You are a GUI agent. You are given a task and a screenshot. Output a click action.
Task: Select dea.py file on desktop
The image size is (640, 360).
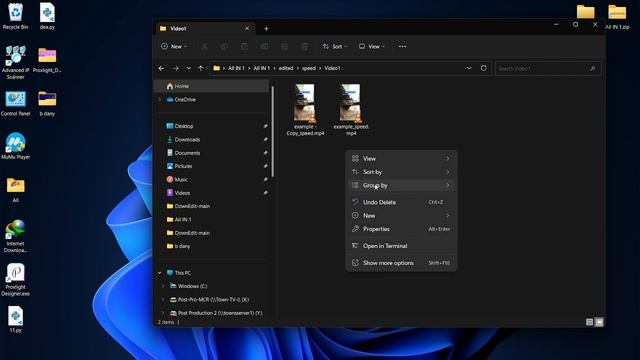click(47, 17)
